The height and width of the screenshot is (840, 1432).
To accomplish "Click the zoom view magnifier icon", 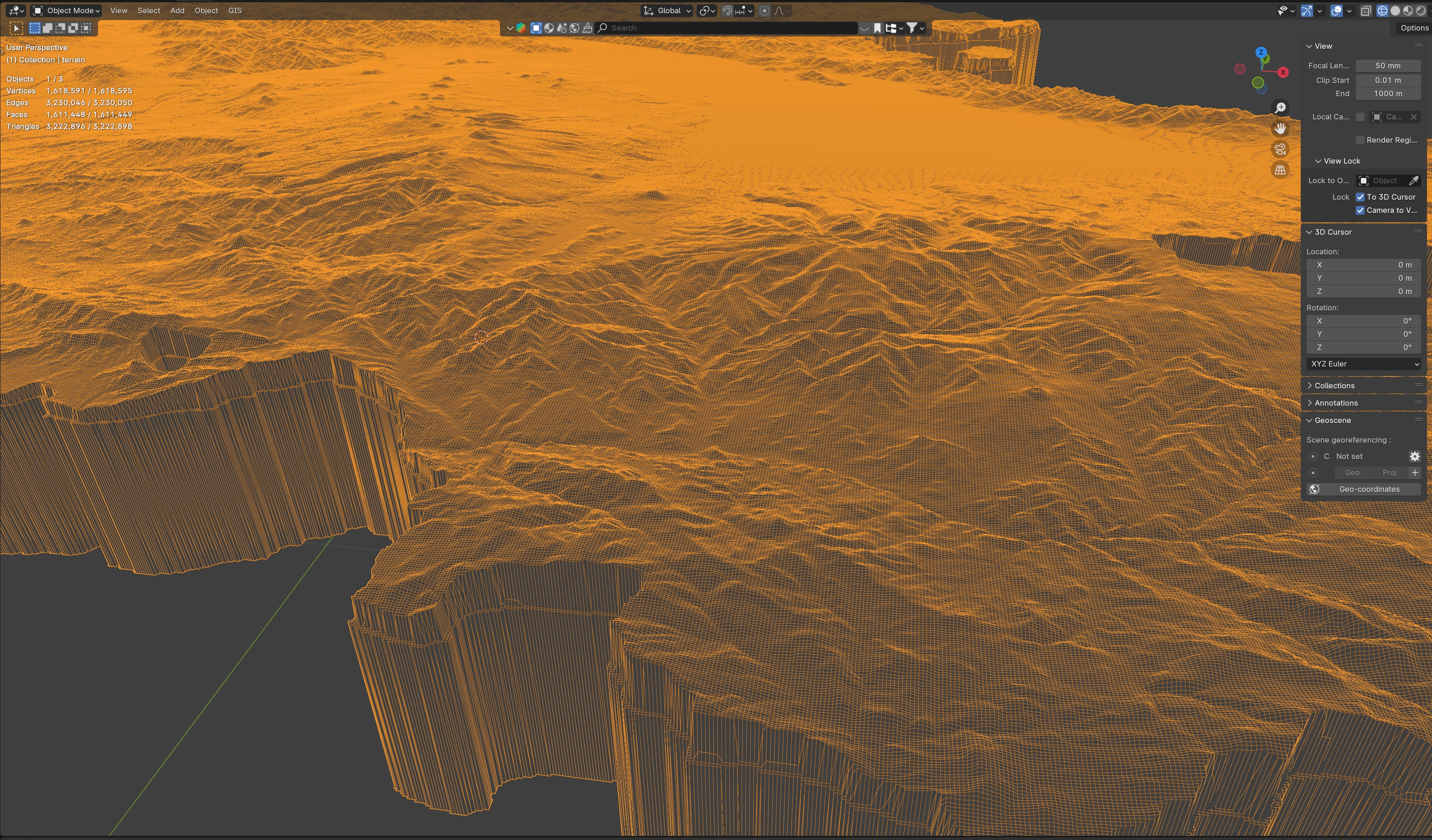I will tap(1280, 108).
